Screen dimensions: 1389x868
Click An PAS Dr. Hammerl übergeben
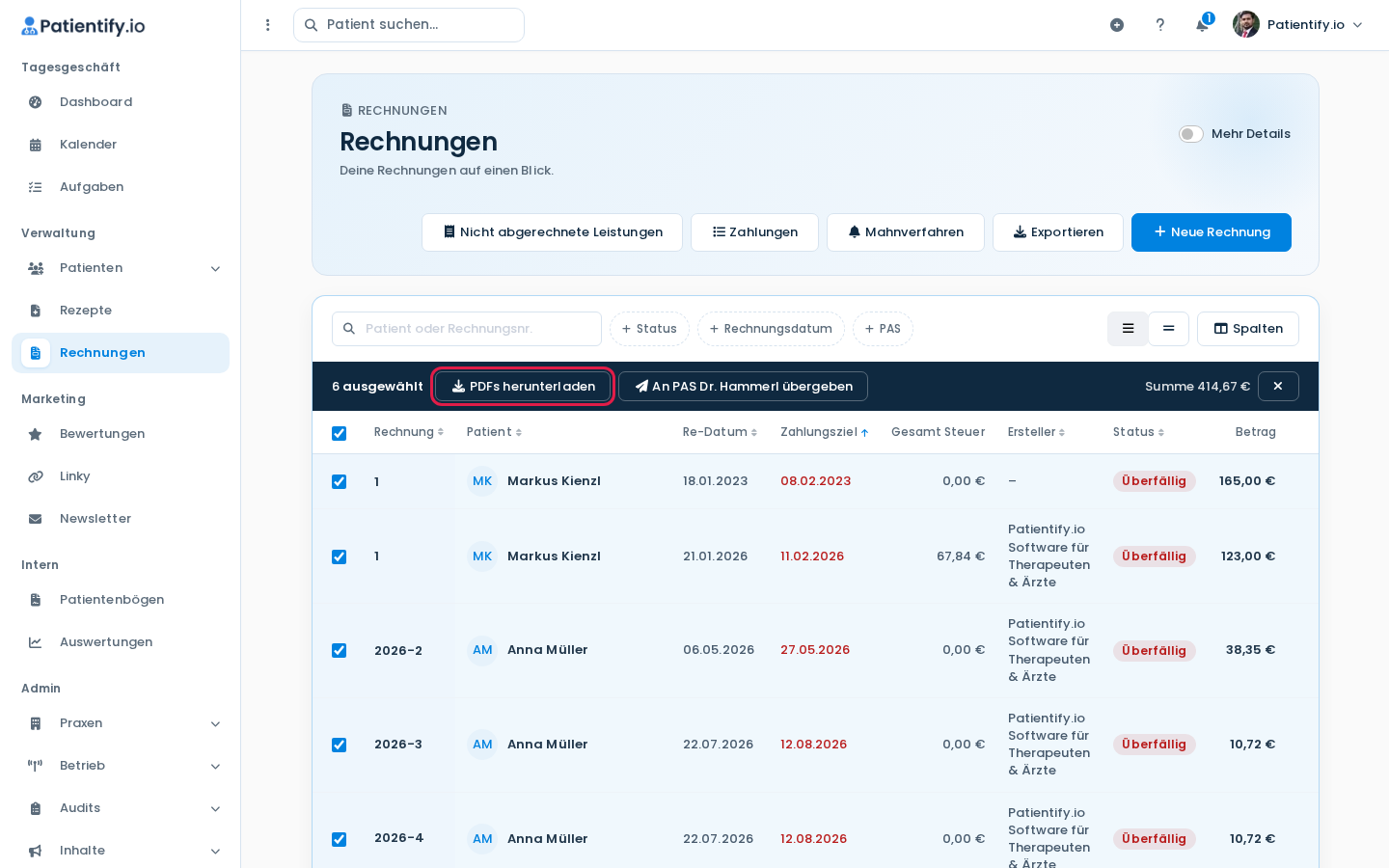click(743, 387)
